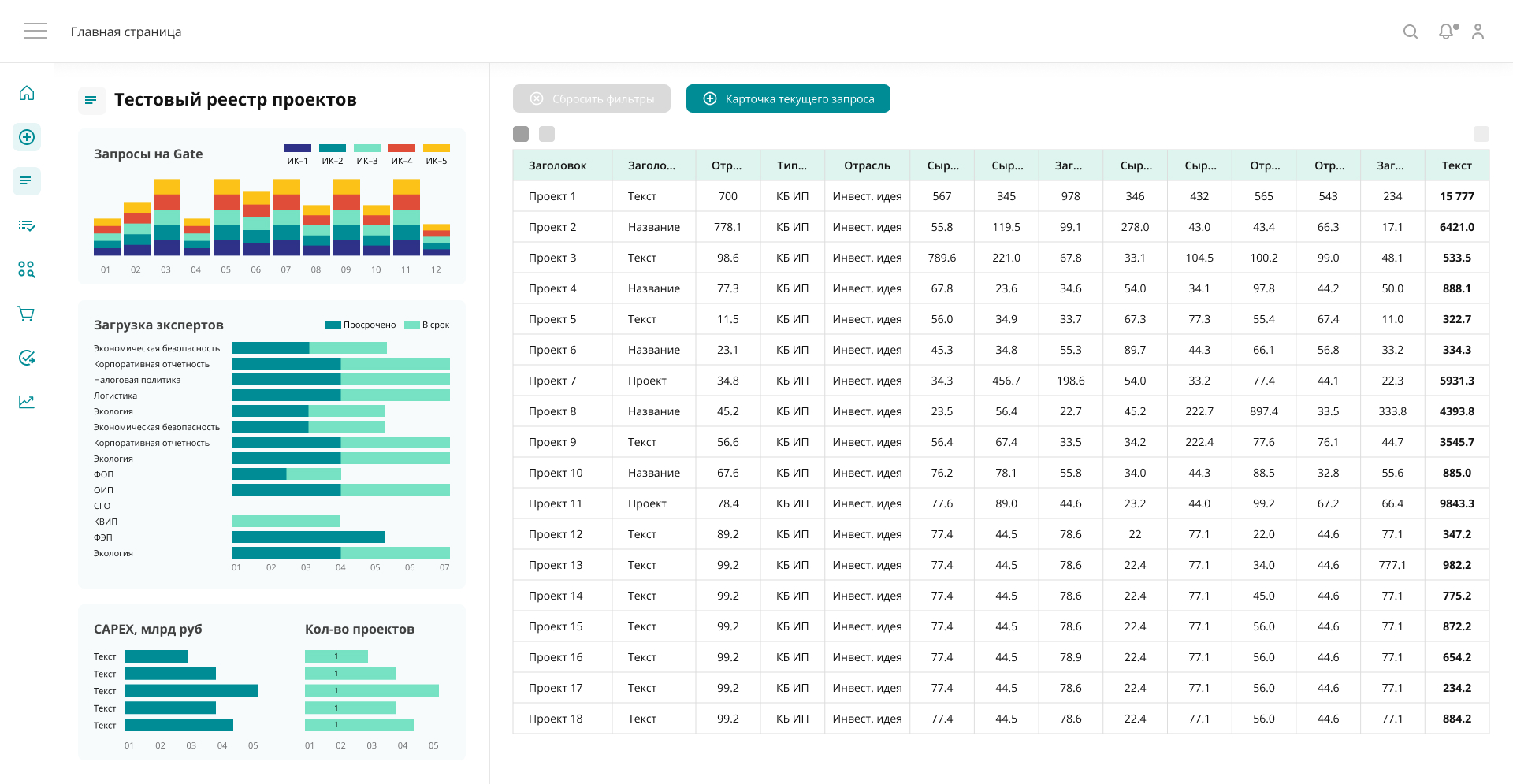Open the sidebar apps grid icon
Viewport: 1513px width, 784px height.
pyautogui.click(x=27, y=269)
